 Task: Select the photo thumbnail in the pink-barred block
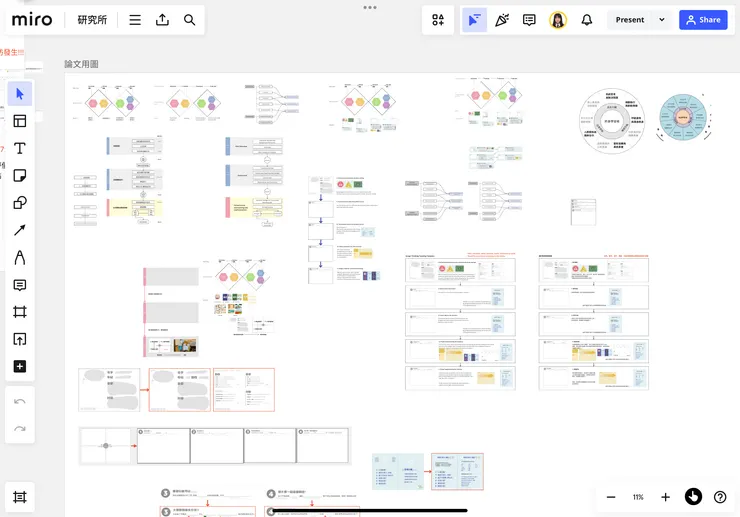tap(185, 345)
